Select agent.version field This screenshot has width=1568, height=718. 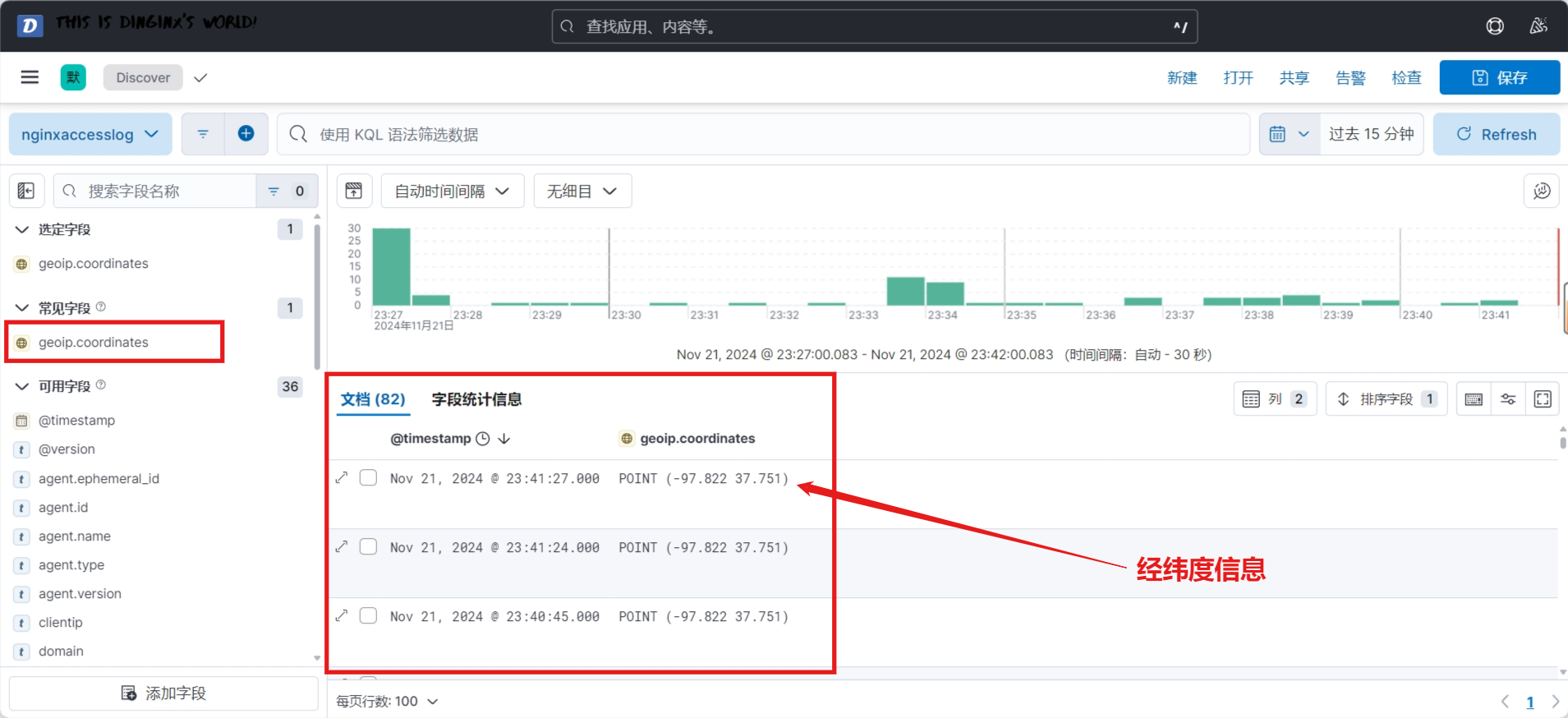(x=80, y=593)
